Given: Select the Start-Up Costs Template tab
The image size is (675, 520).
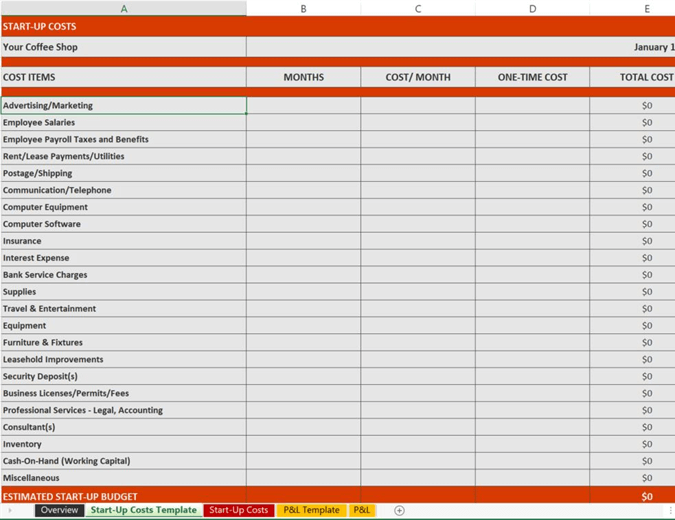Looking at the screenshot, I should point(143,510).
